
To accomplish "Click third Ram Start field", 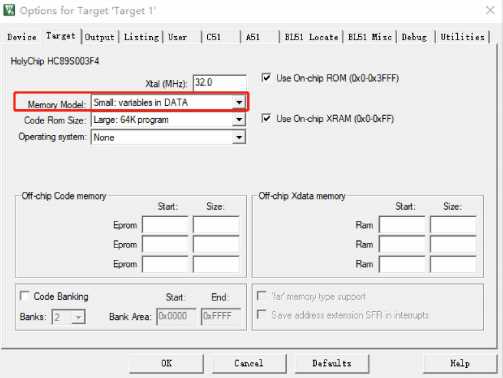I will coord(402,264).
